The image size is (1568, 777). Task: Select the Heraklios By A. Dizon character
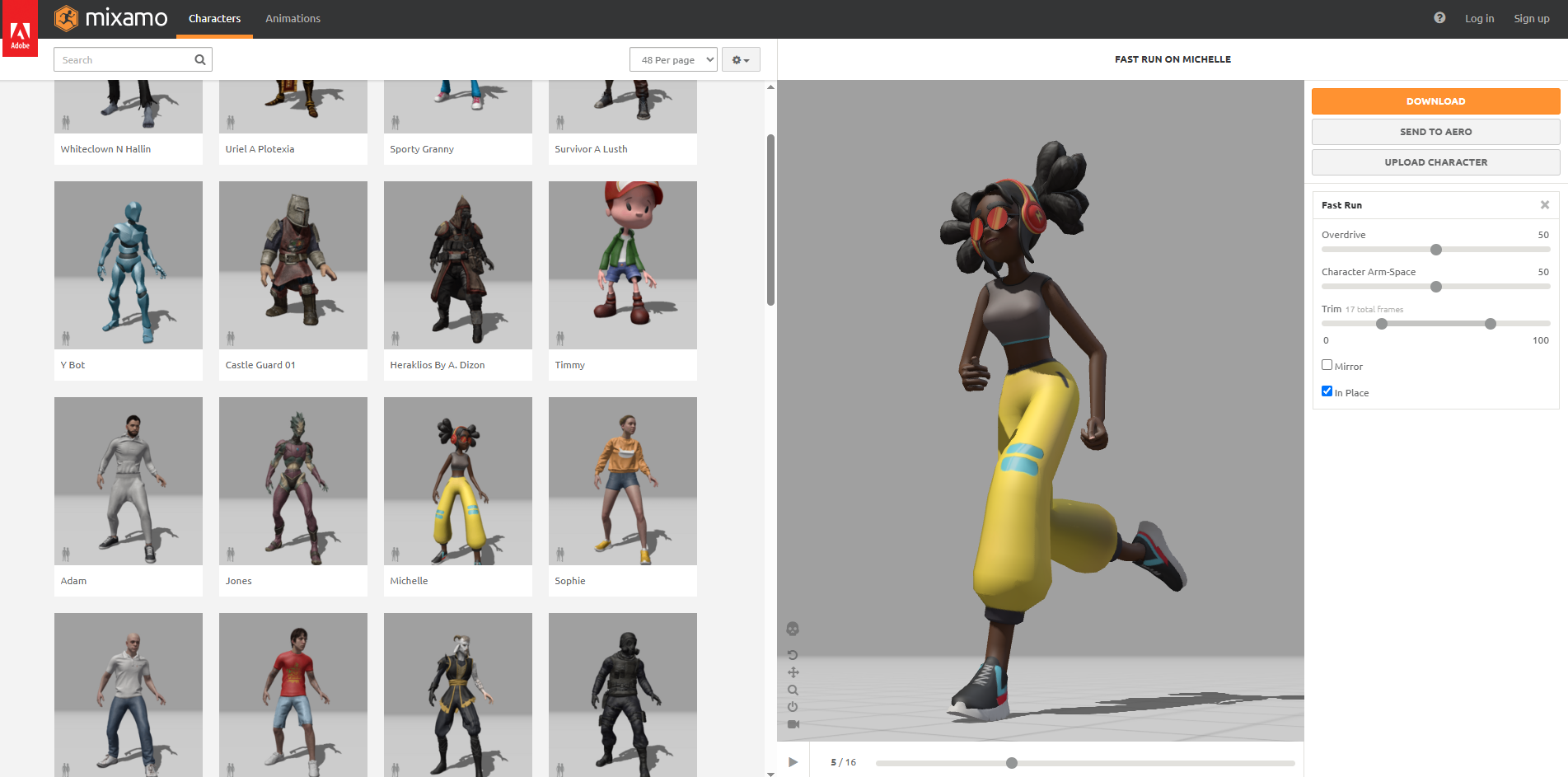pos(458,265)
